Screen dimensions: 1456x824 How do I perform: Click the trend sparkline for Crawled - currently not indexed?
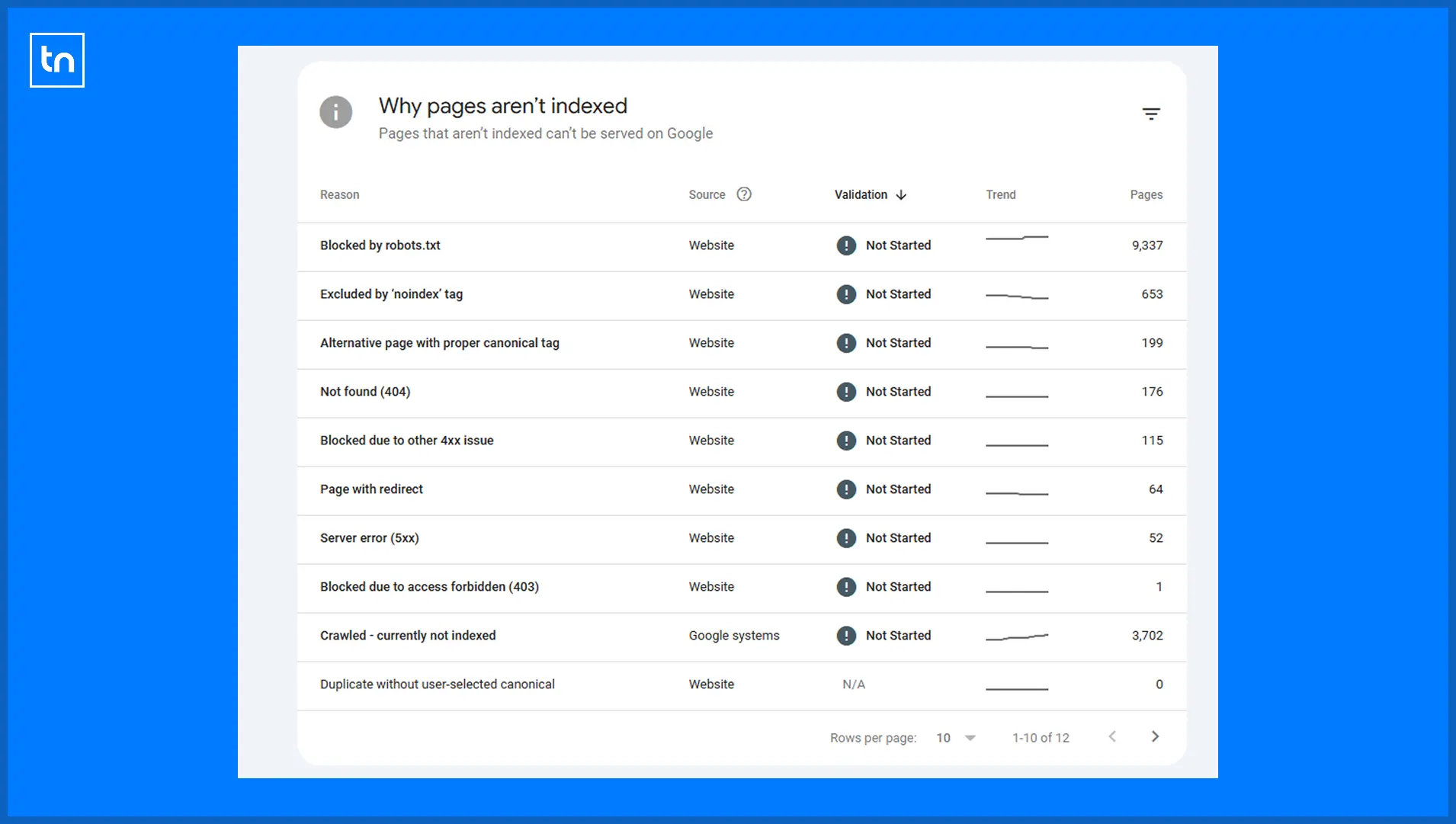(1017, 636)
